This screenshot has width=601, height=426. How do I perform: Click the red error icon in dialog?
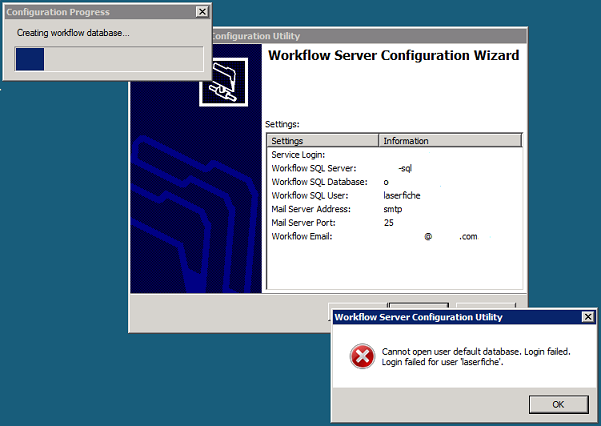[362, 356]
